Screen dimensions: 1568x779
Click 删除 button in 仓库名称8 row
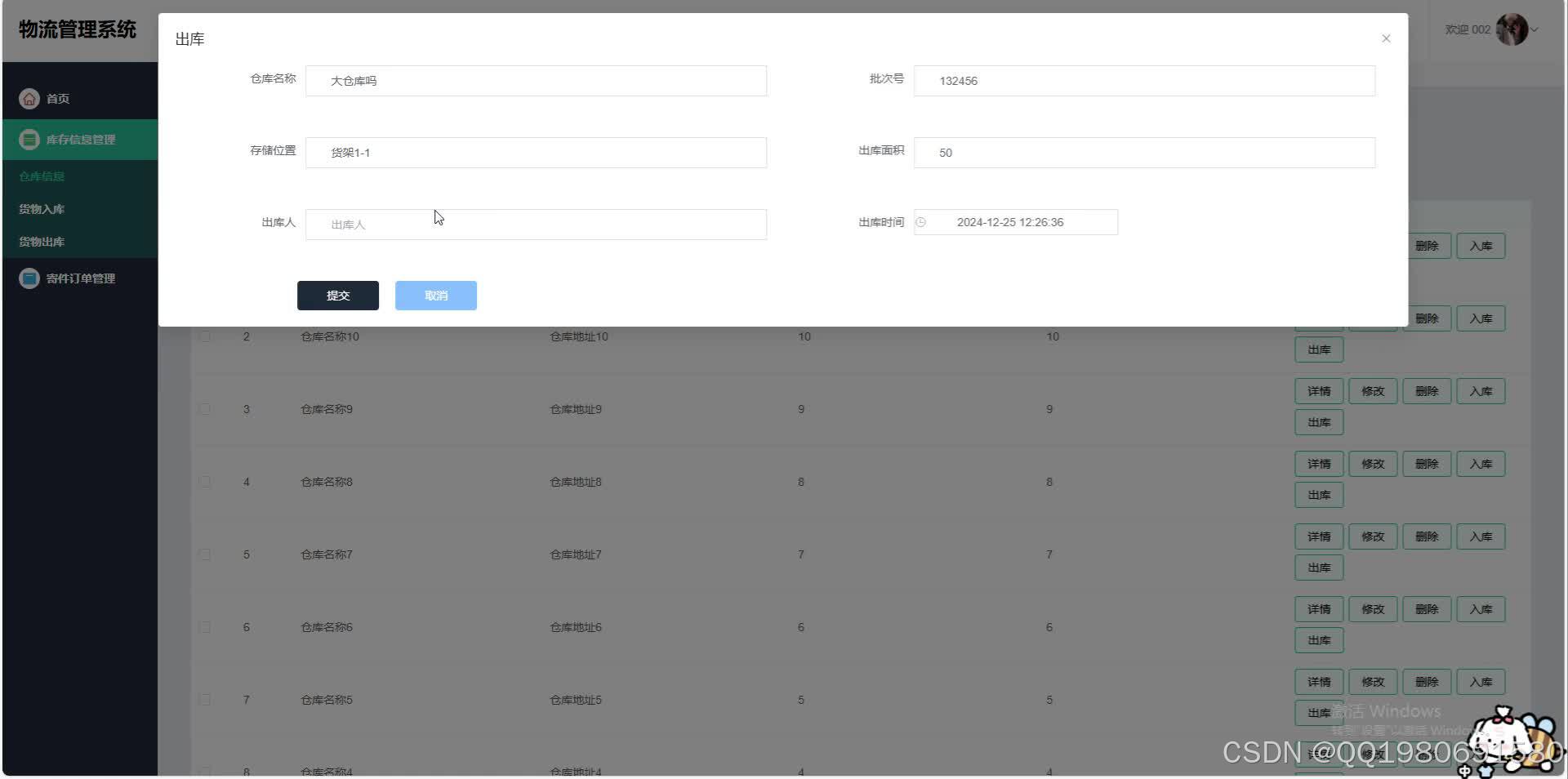pyautogui.click(x=1427, y=464)
